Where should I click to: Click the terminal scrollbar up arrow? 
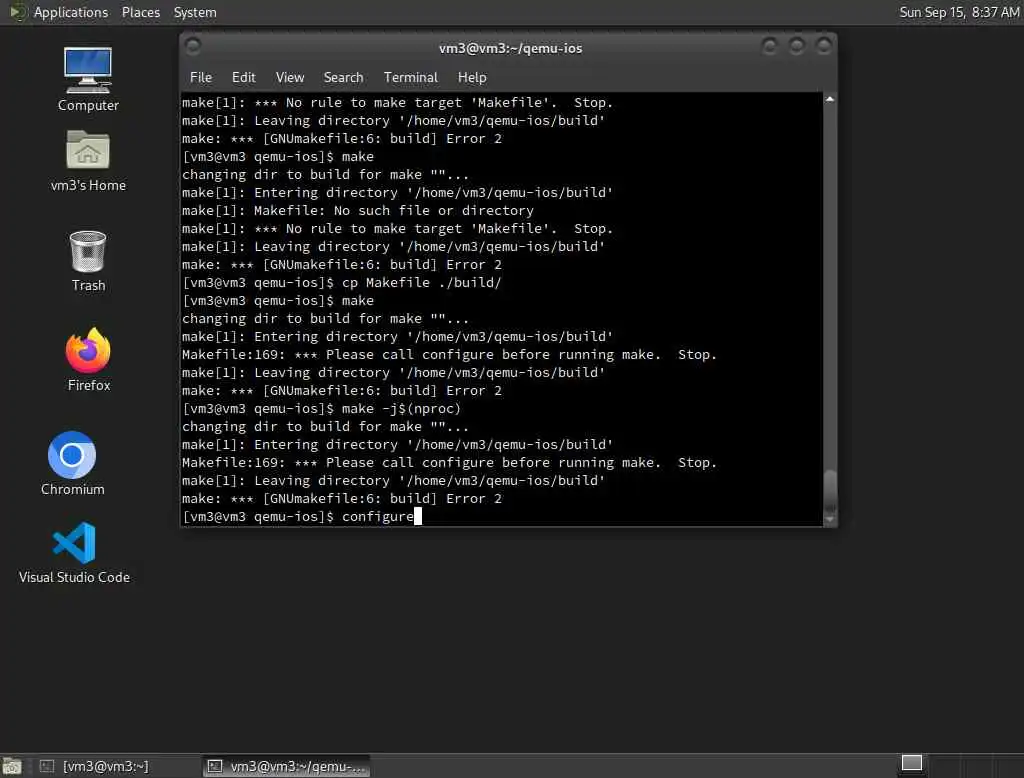[829, 99]
